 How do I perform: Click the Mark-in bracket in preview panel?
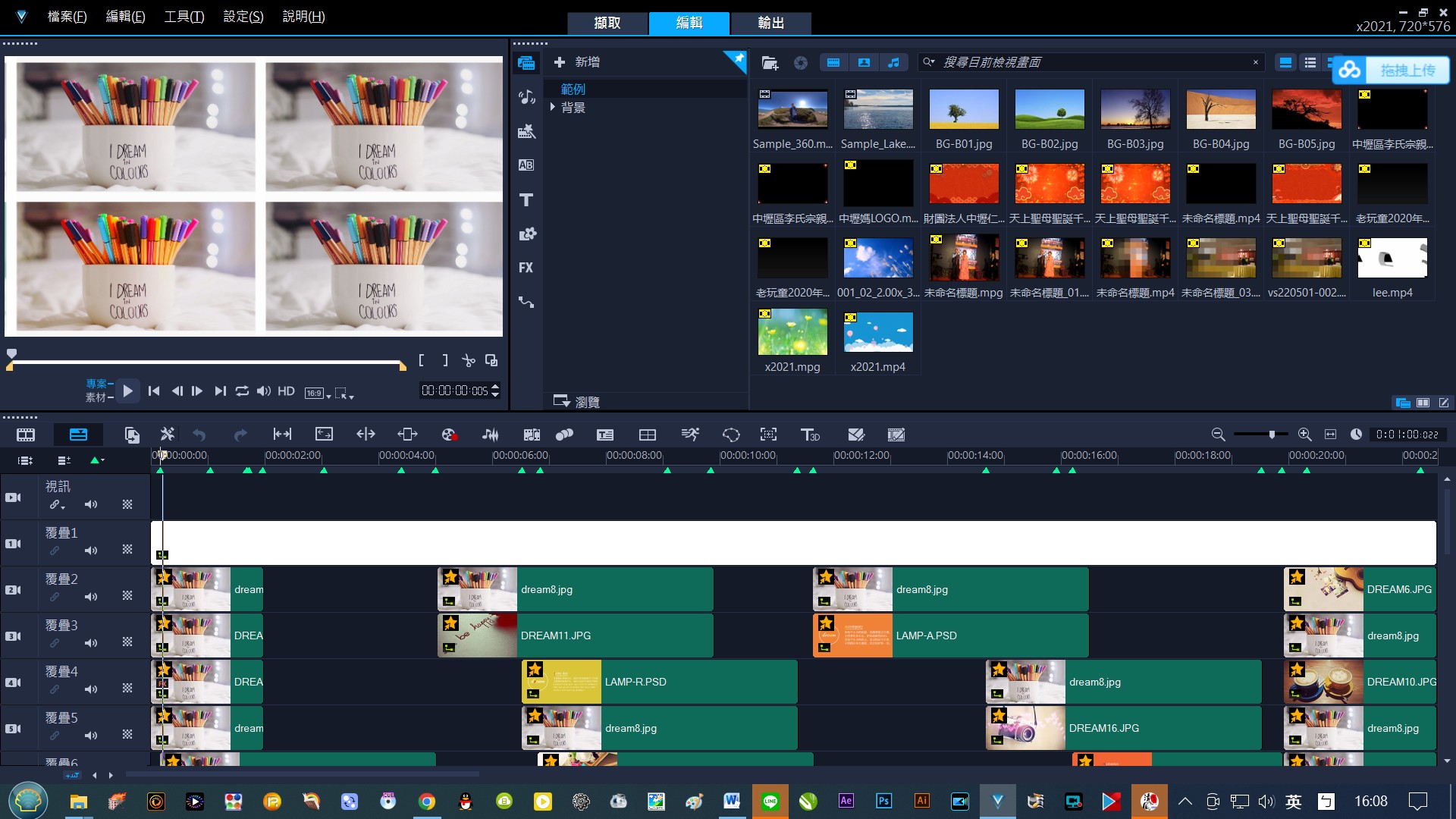[x=422, y=361]
